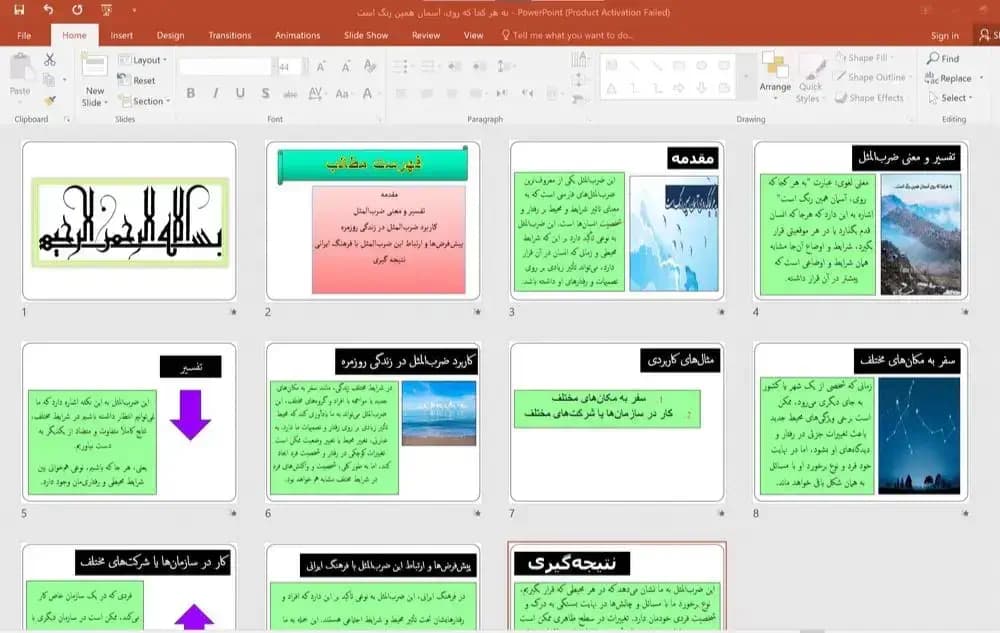Open the Clipboard pane dialog launcher
This screenshot has height=633, width=1000.
pos(66,119)
